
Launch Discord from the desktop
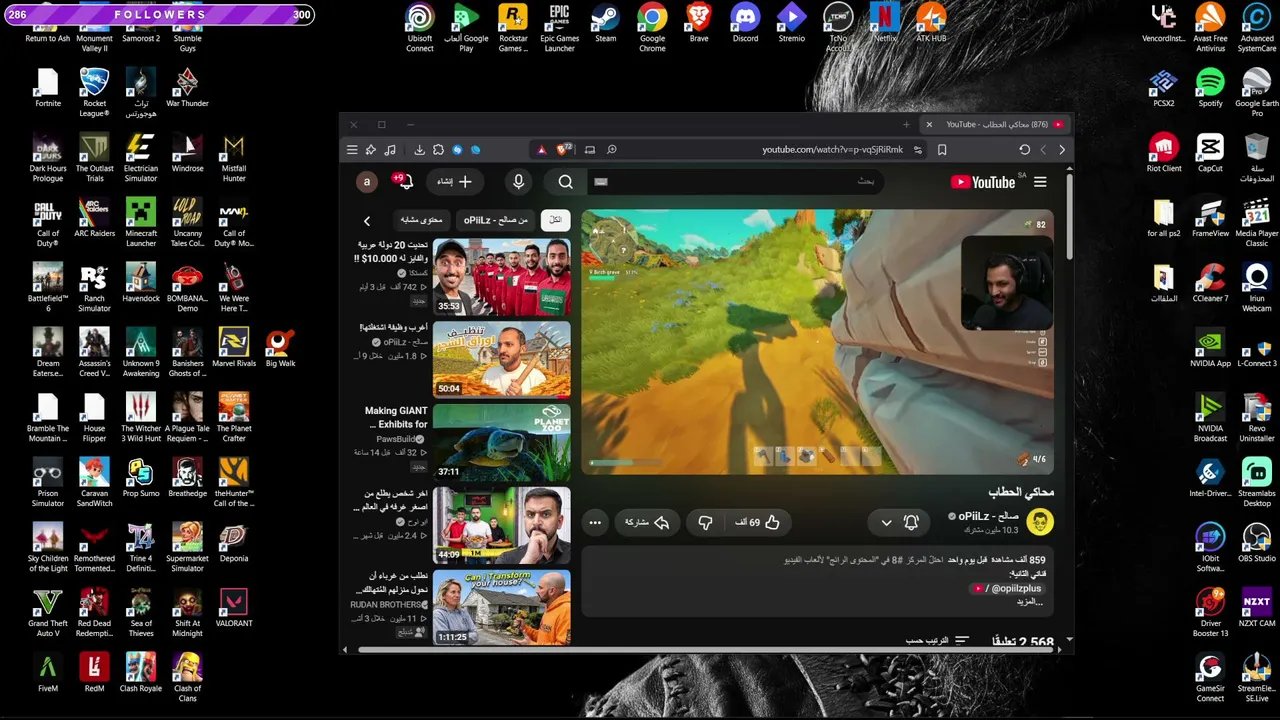click(x=745, y=24)
